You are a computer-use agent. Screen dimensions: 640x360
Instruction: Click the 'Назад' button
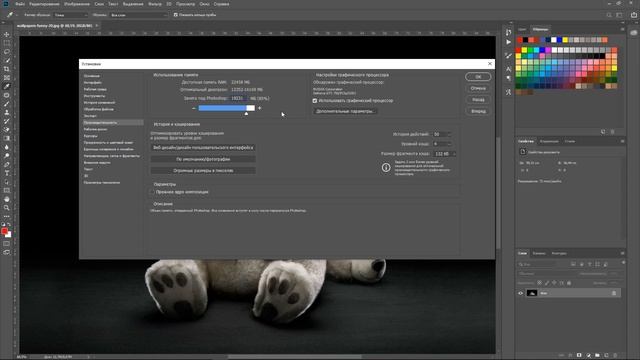click(478, 100)
